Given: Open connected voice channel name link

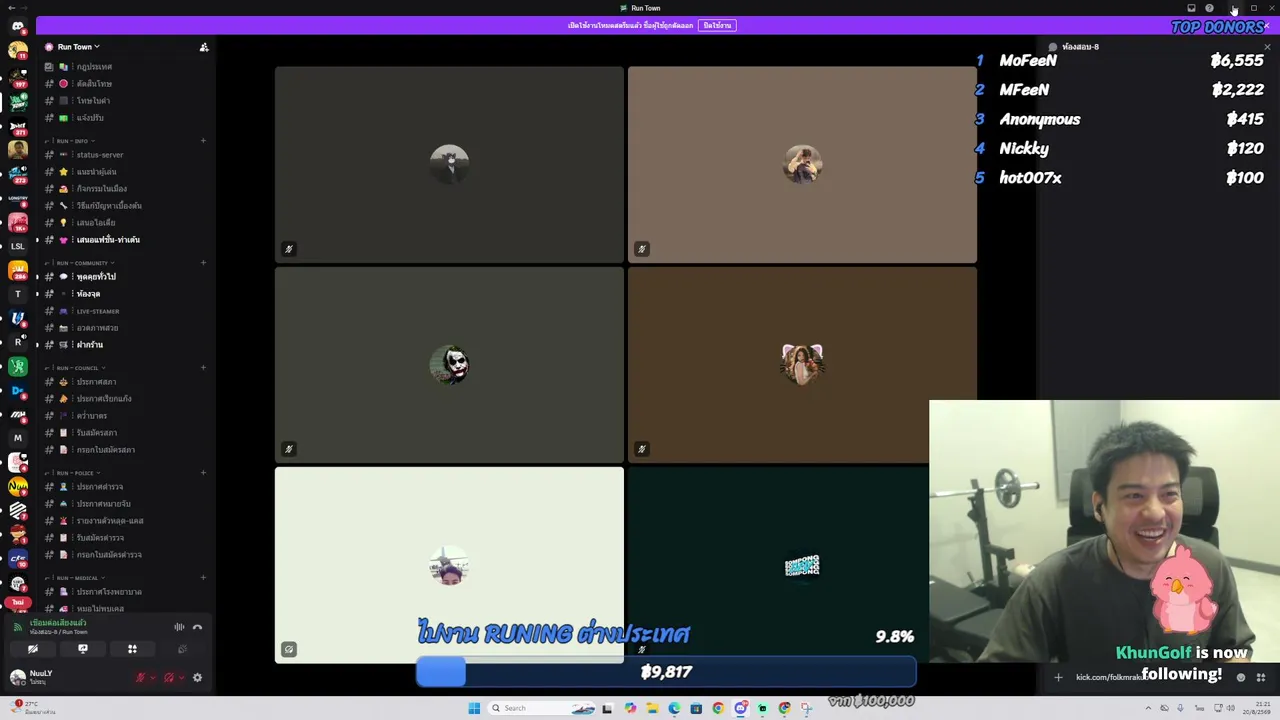Looking at the screenshot, I should [x=58, y=632].
